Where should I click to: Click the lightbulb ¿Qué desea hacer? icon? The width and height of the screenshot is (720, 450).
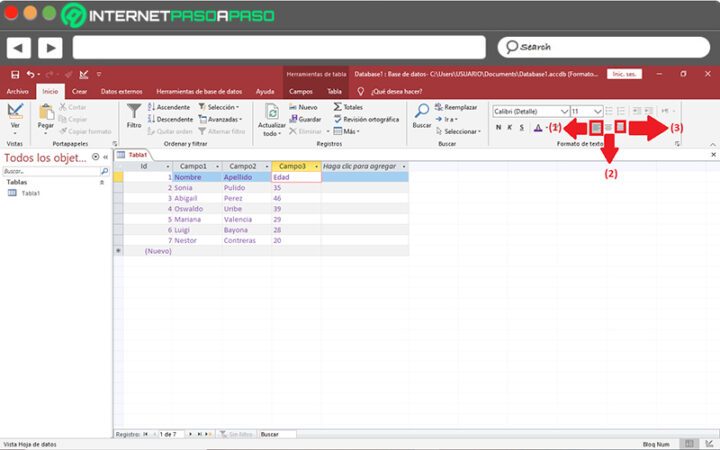point(360,91)
